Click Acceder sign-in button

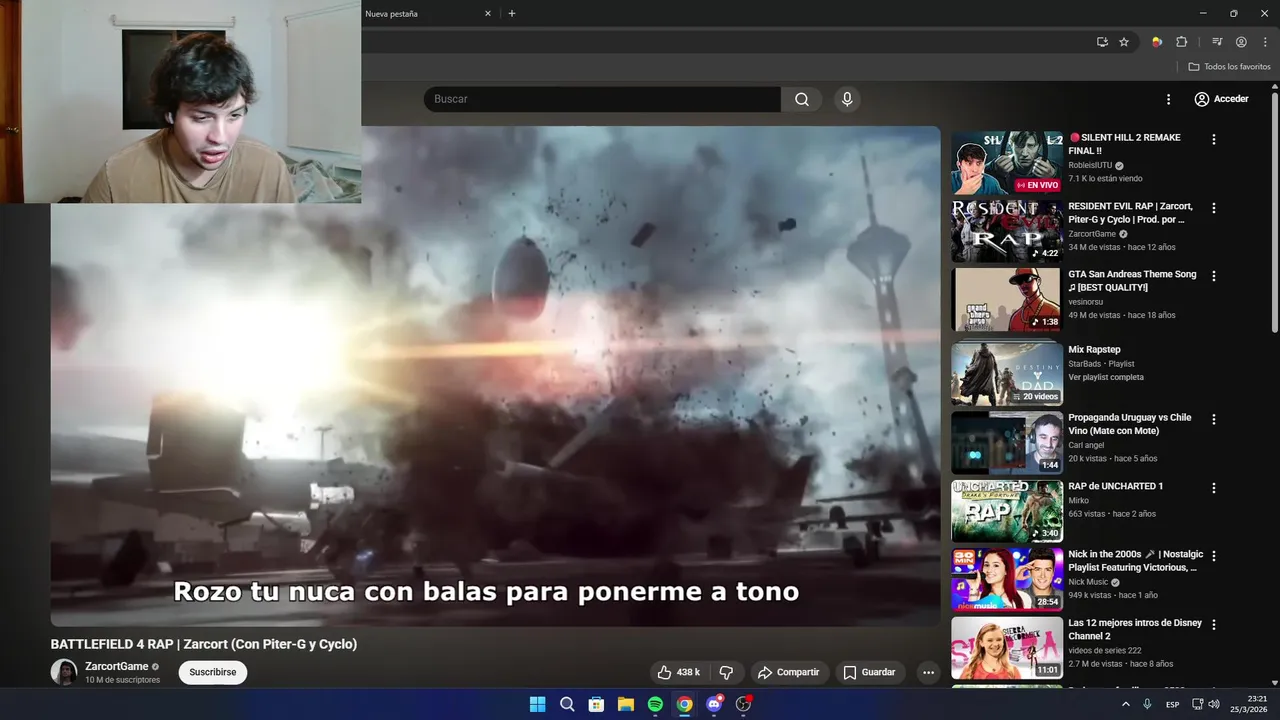[1221, 99]
